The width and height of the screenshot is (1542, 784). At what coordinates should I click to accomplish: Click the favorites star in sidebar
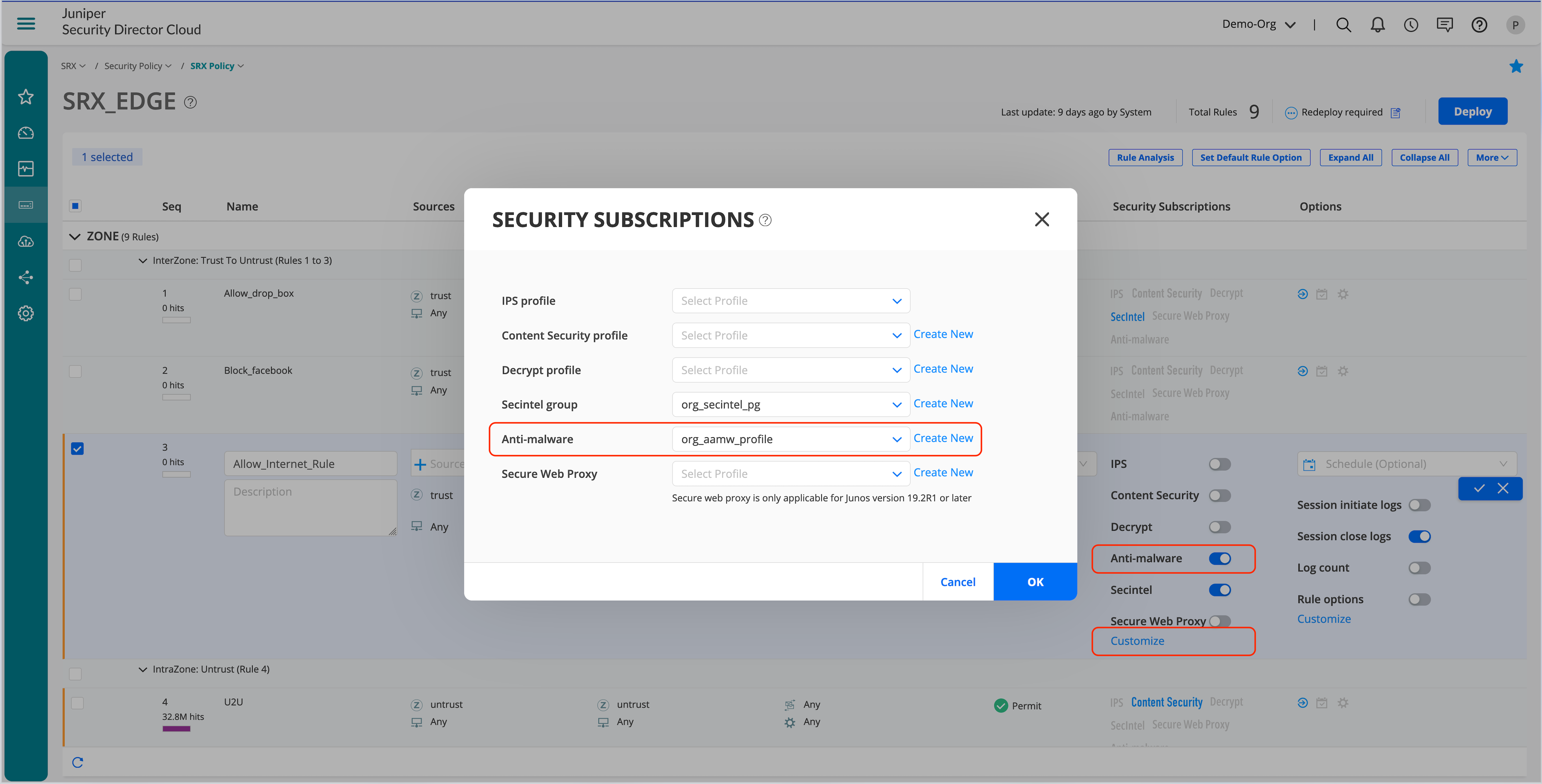point(26,96)
